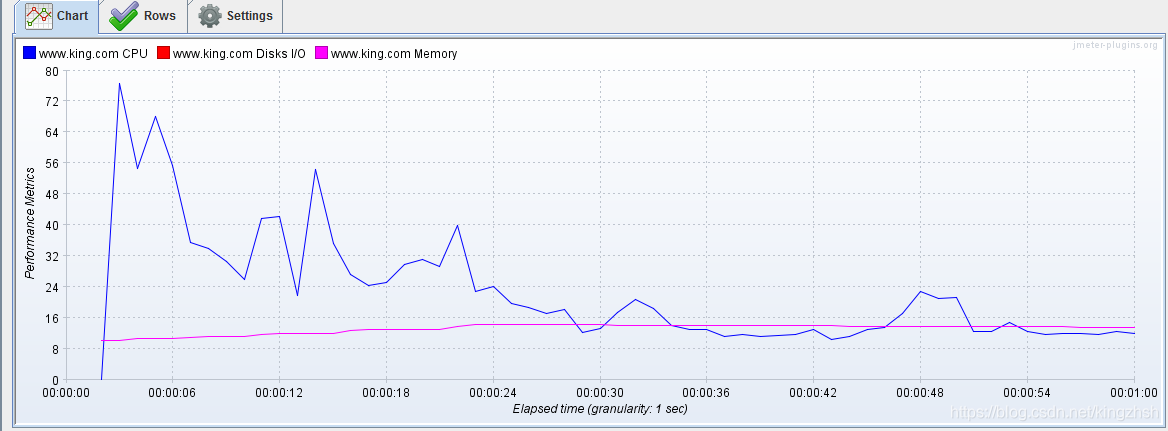
Task: Click the chart icon on Chart tab
Action: click(x=39, y=16)
